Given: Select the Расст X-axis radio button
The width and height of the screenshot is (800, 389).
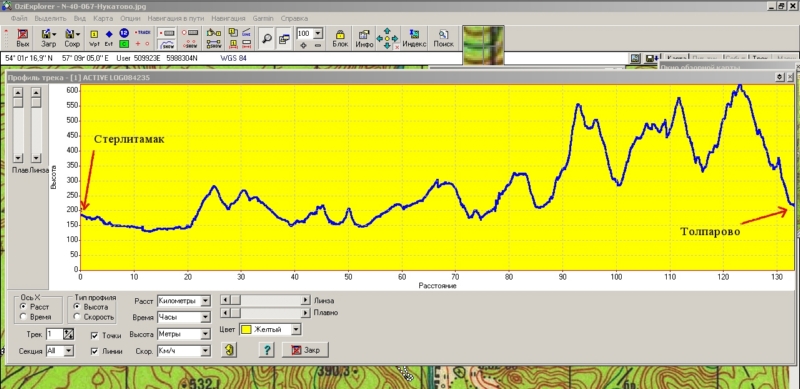Looking at the screenshot, I should click(x=23, y=307).
